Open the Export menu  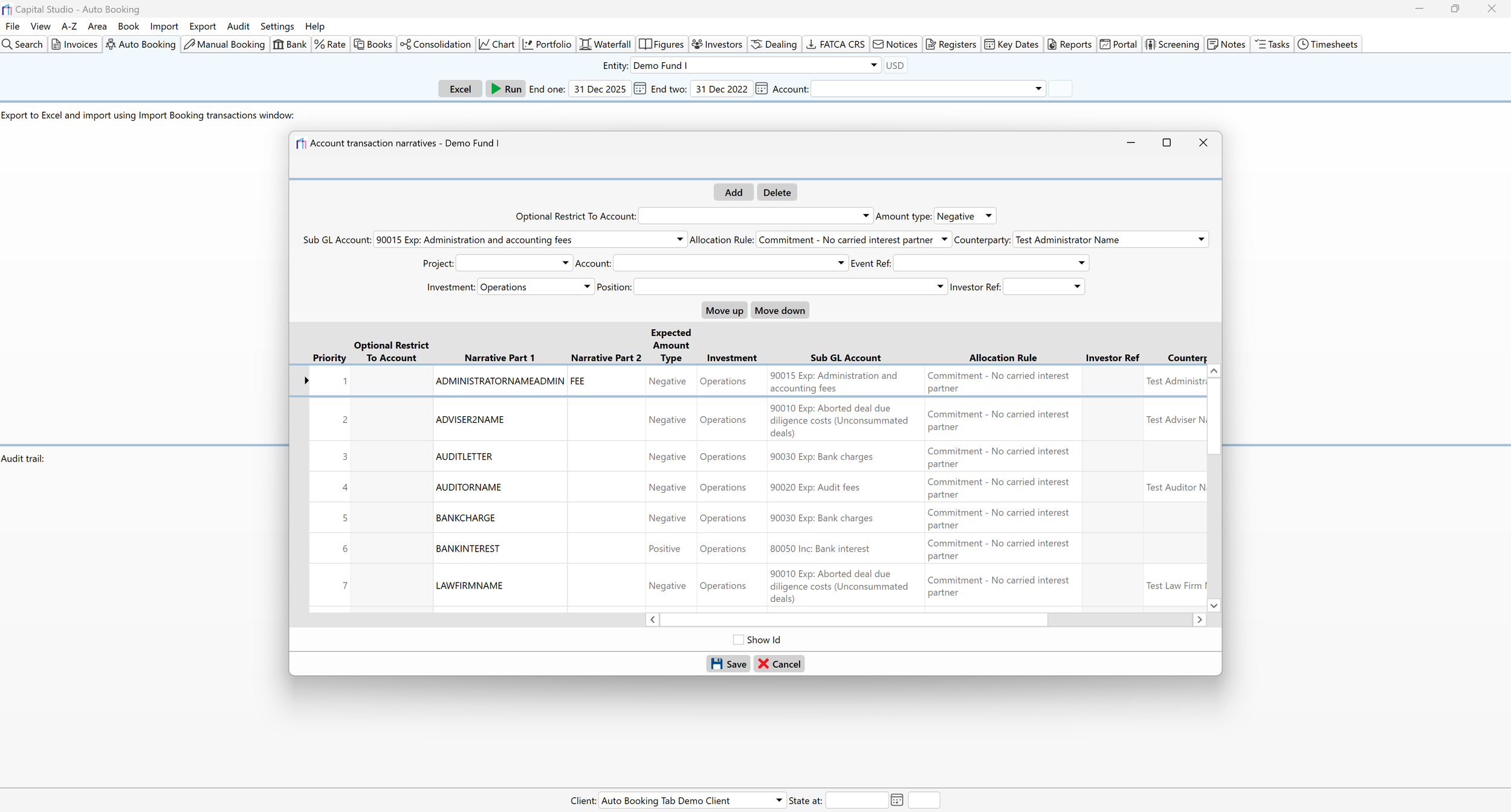click(202, 26)
